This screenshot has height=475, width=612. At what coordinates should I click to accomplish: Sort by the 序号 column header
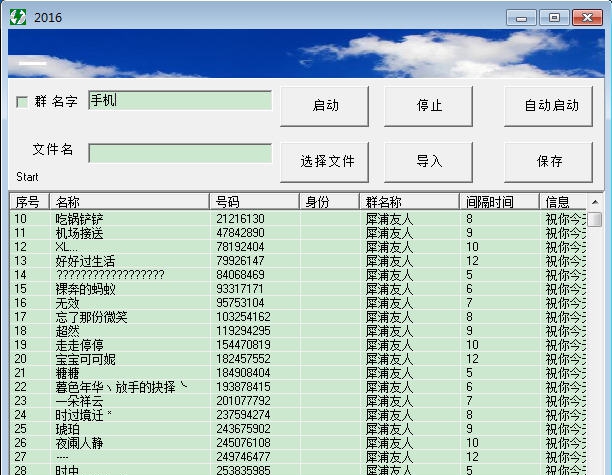point(29,202)
